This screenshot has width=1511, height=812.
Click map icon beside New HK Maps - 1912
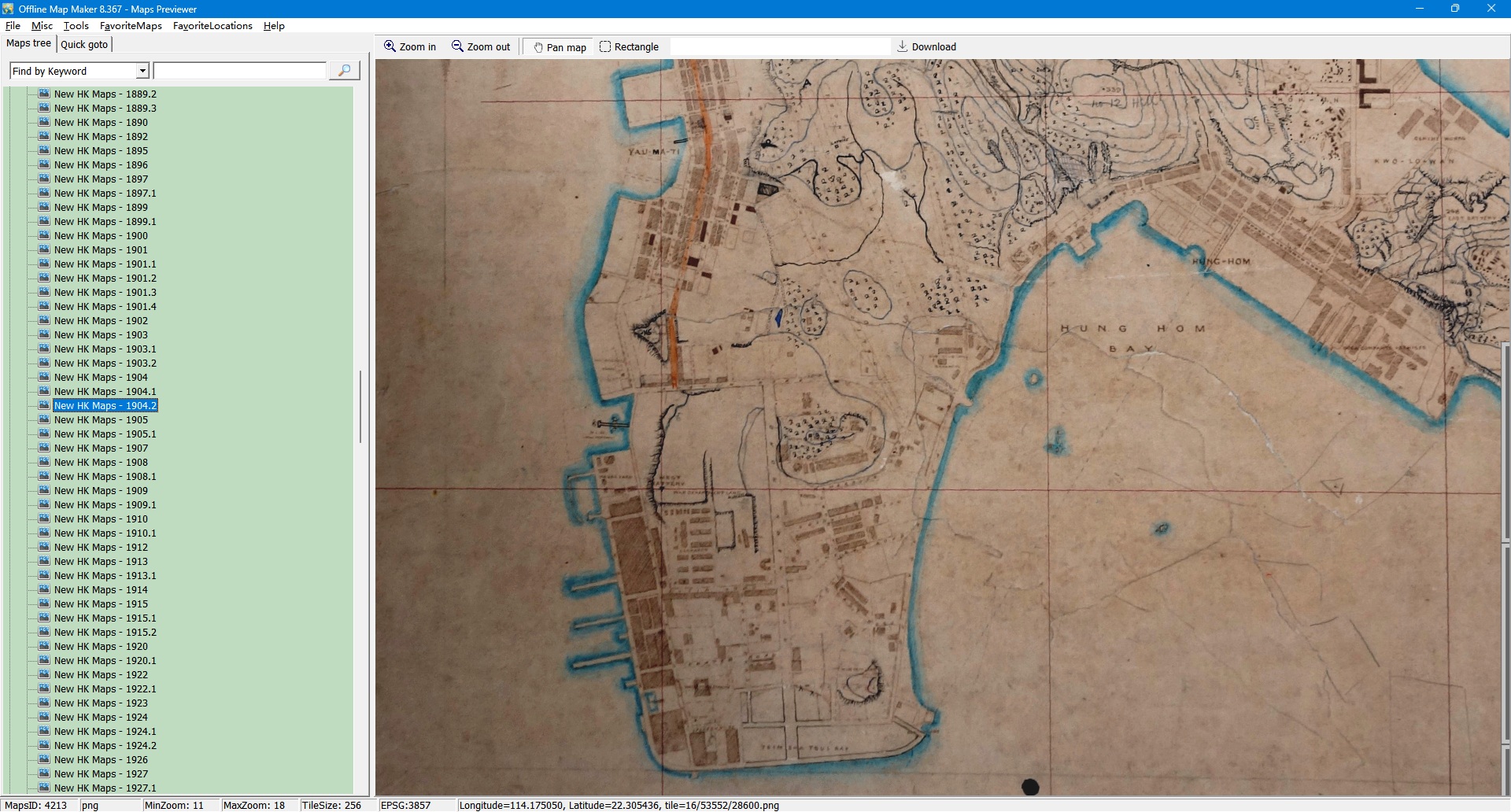pos(44,547)
